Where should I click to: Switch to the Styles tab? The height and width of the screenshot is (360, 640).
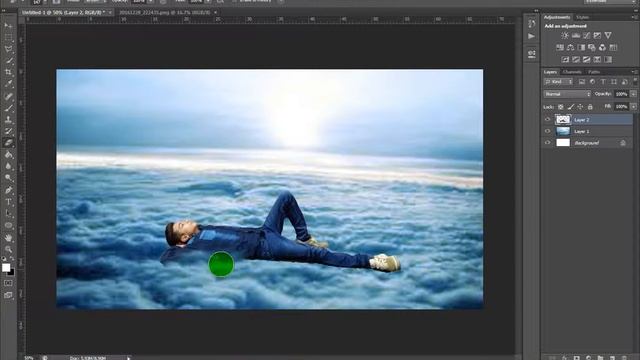coord(582,17)
